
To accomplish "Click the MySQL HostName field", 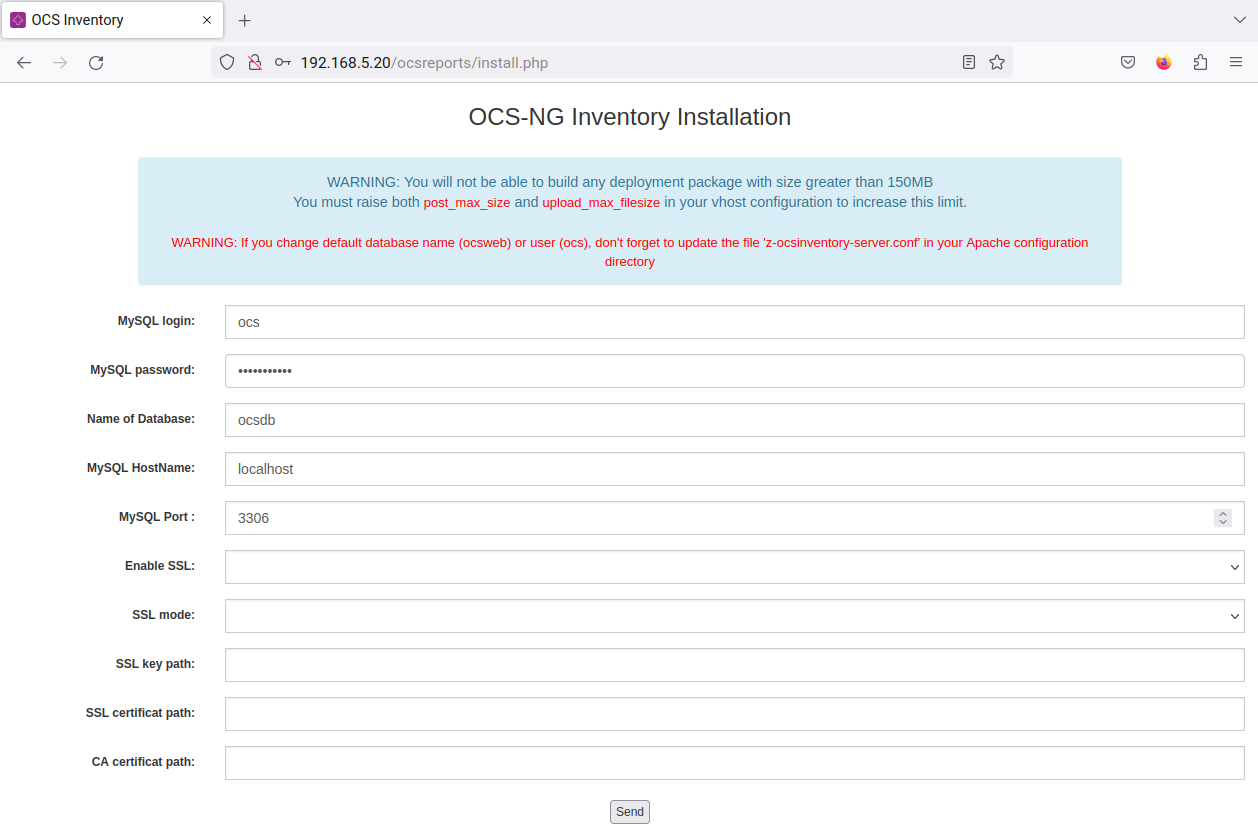I will pos(734,469).
